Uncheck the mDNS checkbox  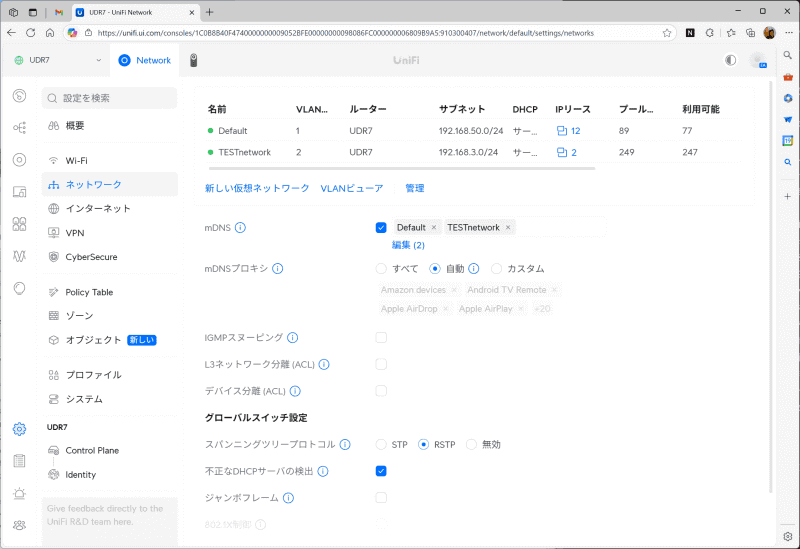click(x=381, y=228)
